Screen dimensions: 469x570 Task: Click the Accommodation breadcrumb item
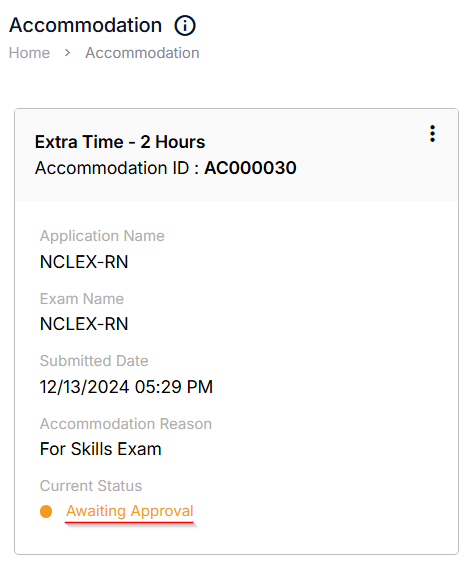[x=142, y=53]
